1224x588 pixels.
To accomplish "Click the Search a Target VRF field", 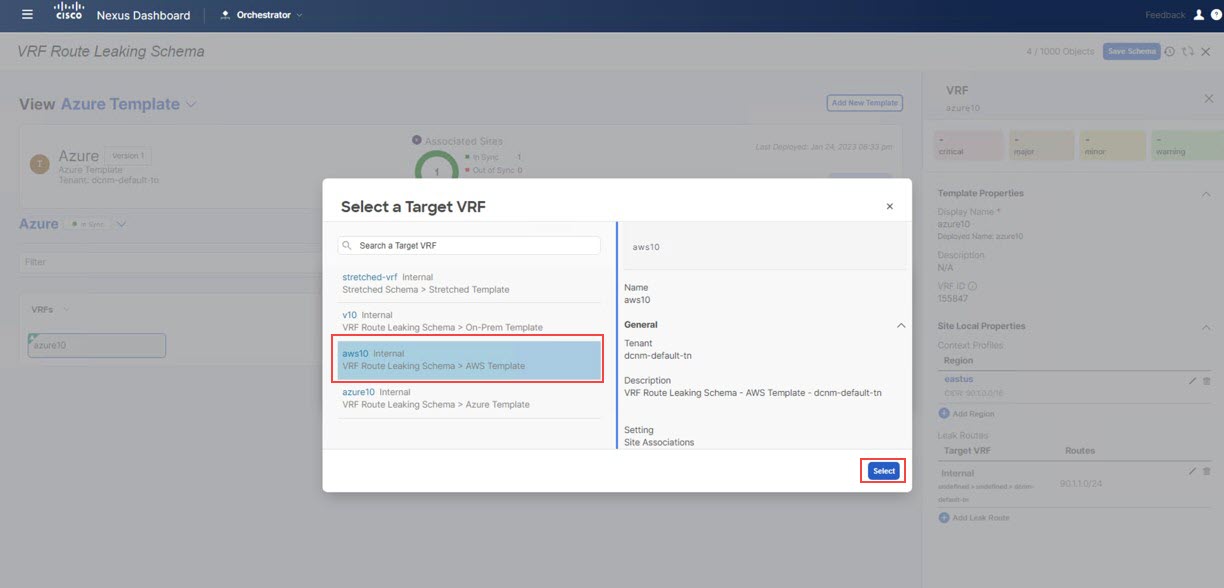I will pos(469,245).
